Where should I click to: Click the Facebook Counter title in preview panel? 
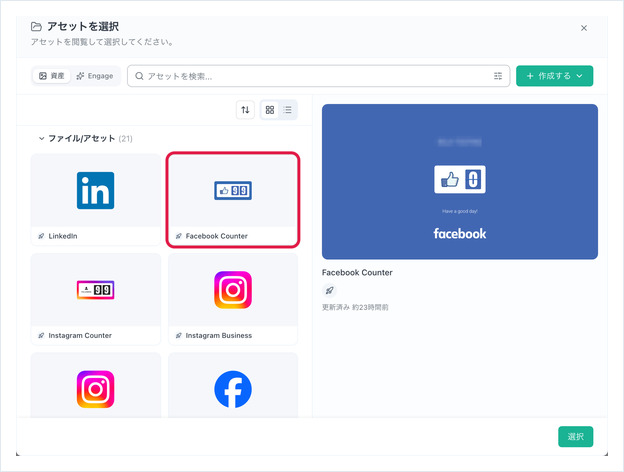pos(357,273)
